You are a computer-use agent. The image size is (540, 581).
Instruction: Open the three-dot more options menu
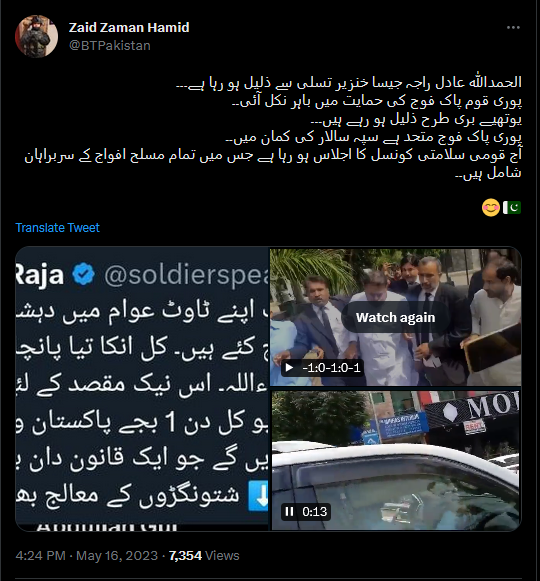pos(513,28)
